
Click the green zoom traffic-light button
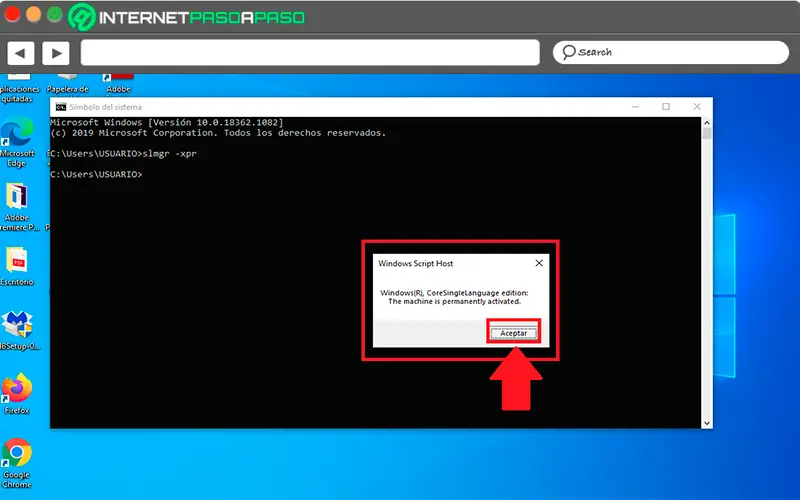pyautogui.click(x=54, y=14)
